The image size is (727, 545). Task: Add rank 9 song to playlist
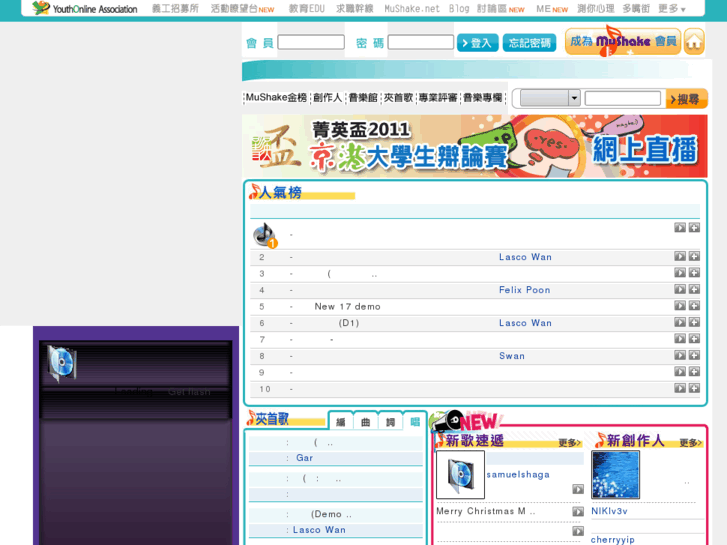coord(694,372)
